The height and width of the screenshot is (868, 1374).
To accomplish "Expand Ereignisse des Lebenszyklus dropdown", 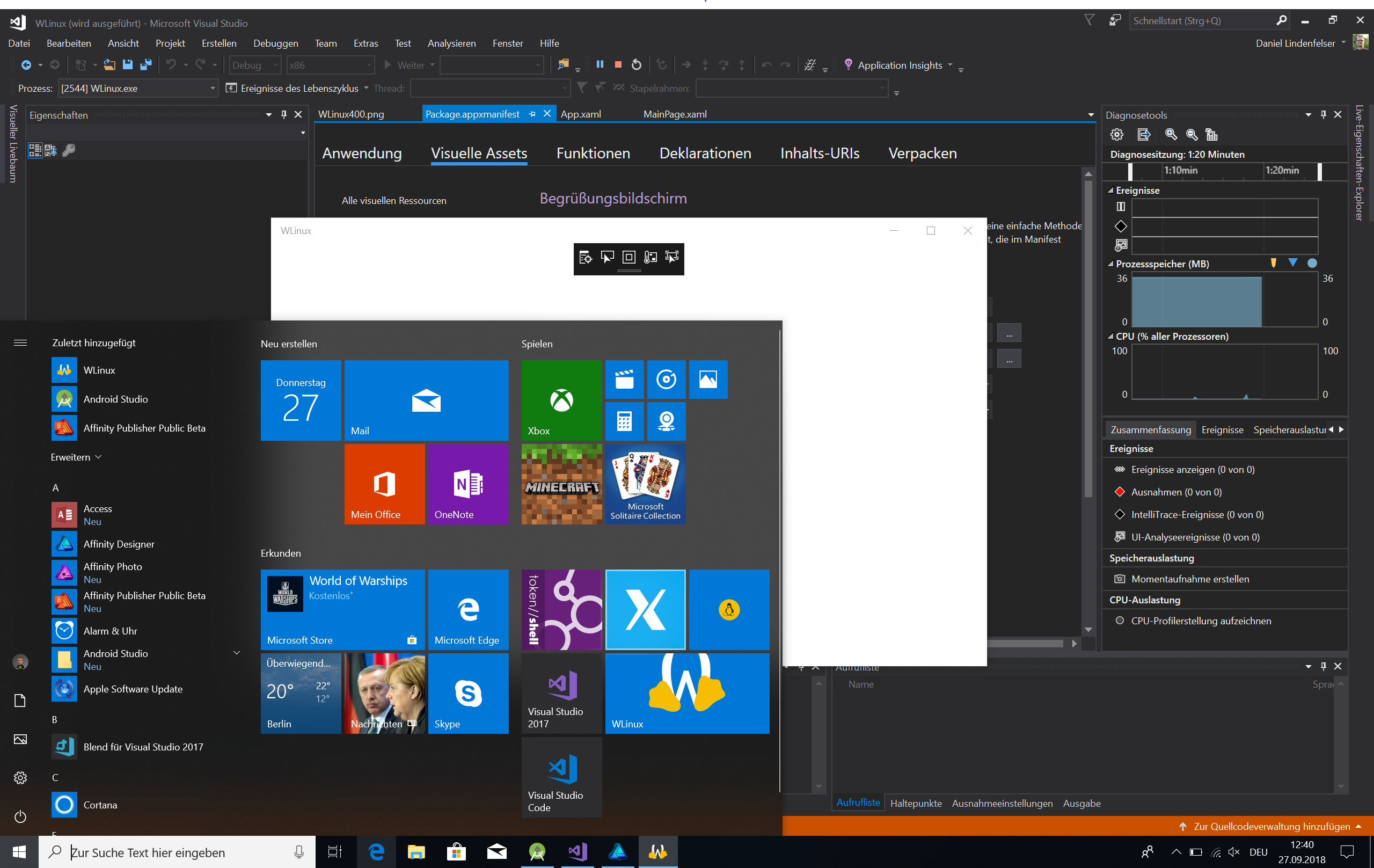I will coord(367,89).
